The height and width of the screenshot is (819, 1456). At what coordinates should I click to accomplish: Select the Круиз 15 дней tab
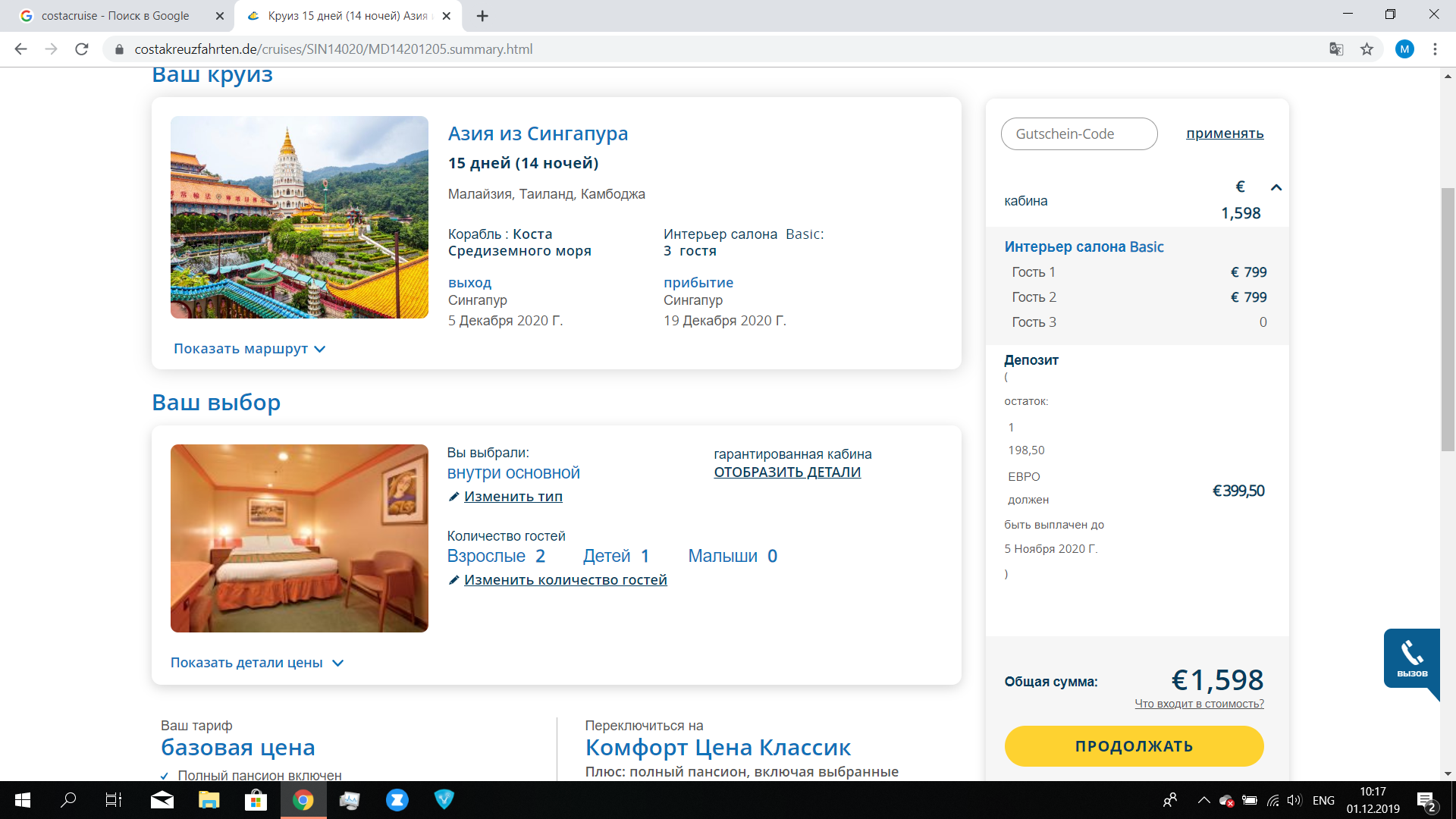(x=349, y=16)
